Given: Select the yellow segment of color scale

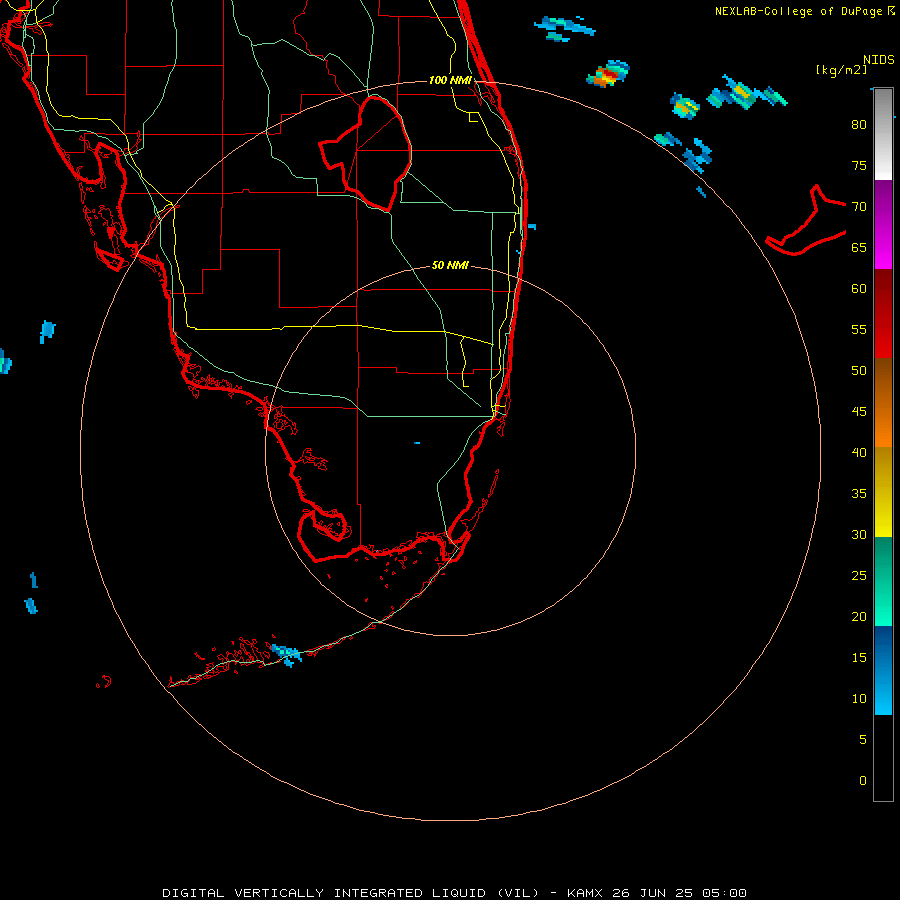Looking at the screenshot, I should (x=883, y=492).
